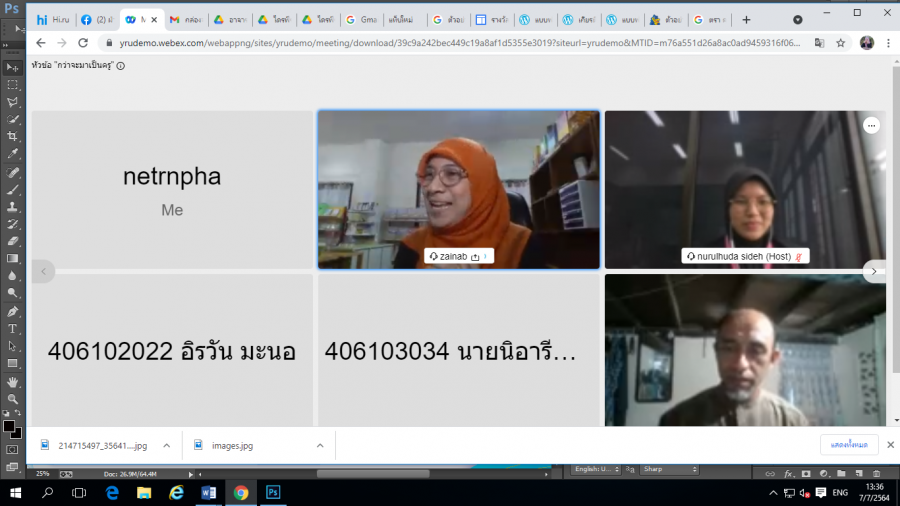Click the show all downloads button
This screenshot has width=900, height=506.
(849, 445)
